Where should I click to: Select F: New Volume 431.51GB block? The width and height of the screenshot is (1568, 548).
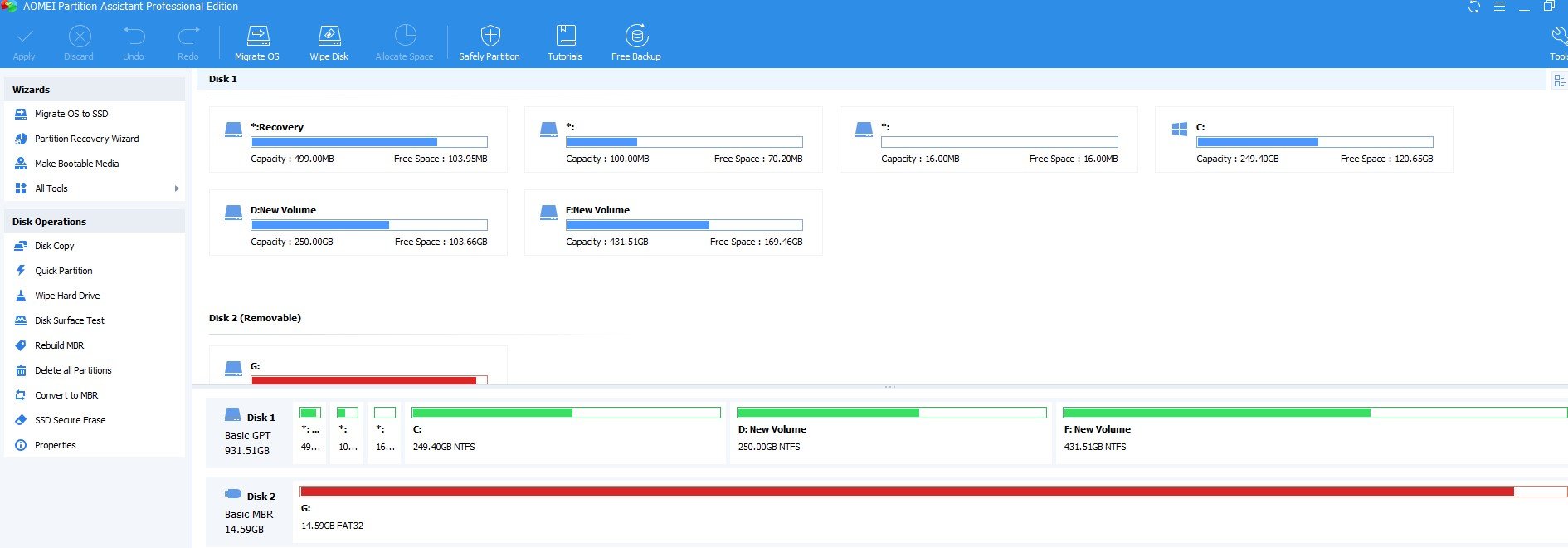coord(1312,432)
